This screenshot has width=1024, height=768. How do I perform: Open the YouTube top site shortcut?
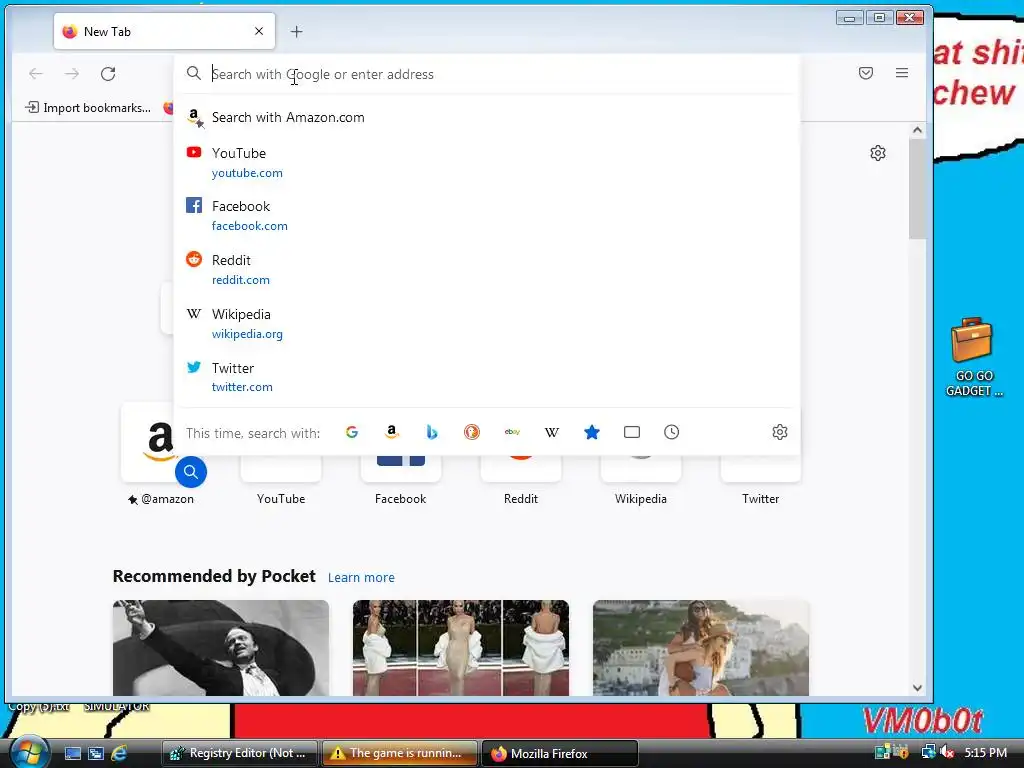[281, 480]
